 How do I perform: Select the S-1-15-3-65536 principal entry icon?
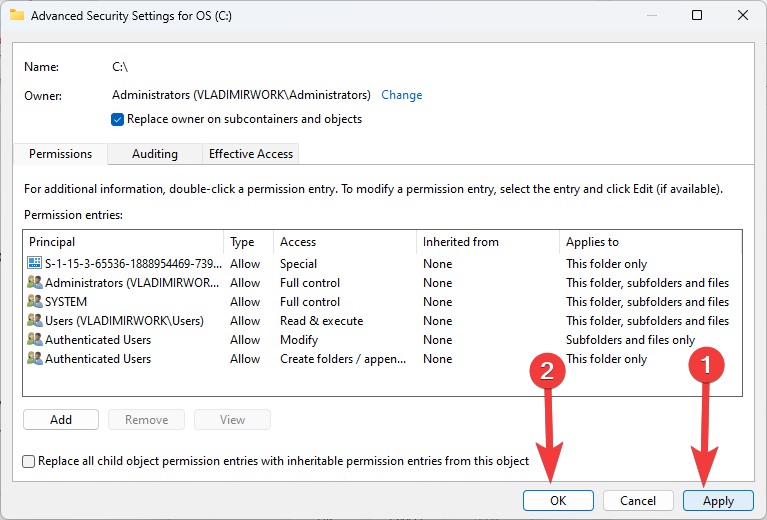[x=35, y=264]
